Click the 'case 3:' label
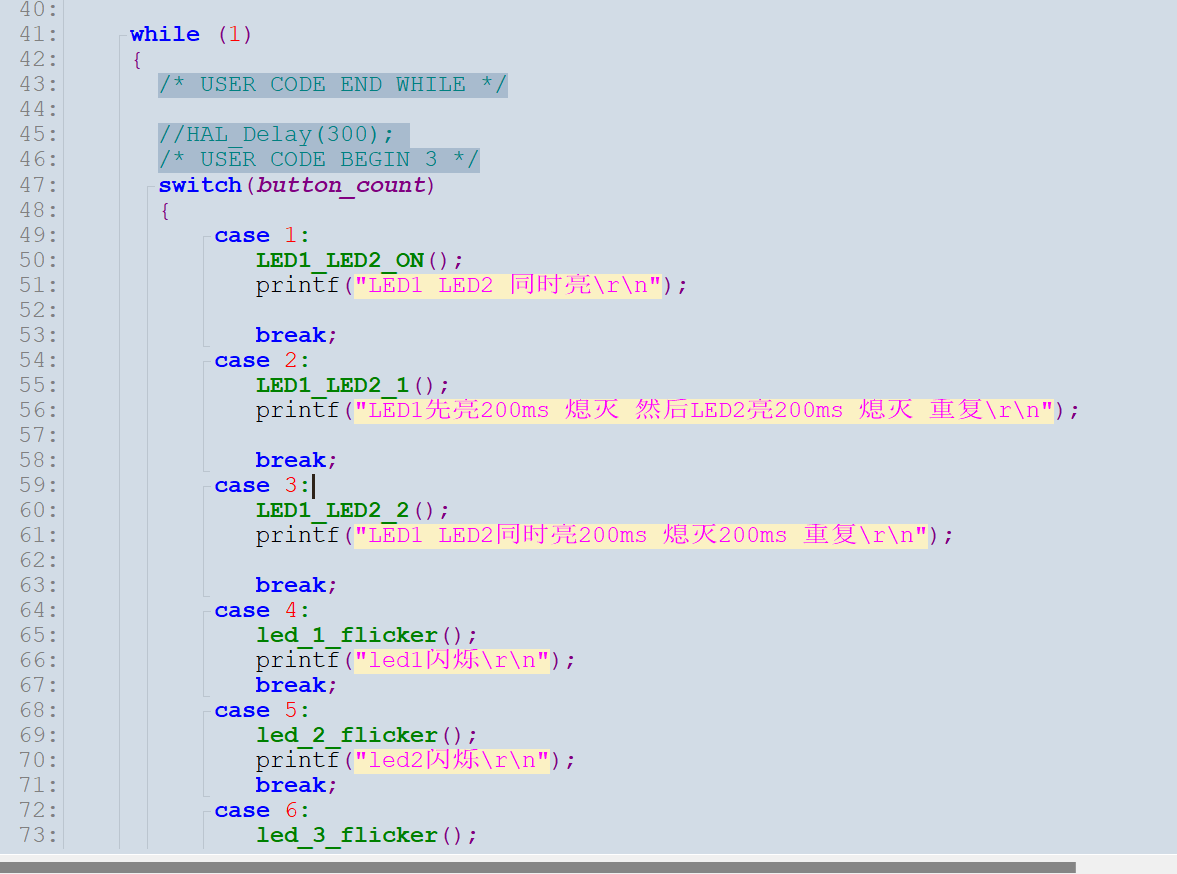1177x874 pixels. (262, 485)
